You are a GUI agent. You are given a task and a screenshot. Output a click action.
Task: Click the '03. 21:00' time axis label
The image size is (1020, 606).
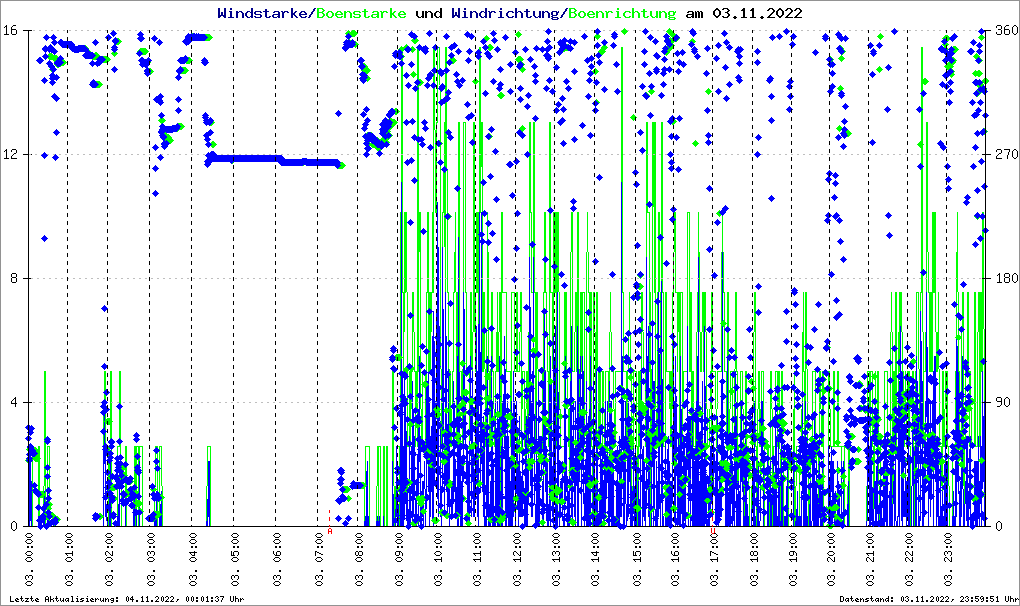870,559
